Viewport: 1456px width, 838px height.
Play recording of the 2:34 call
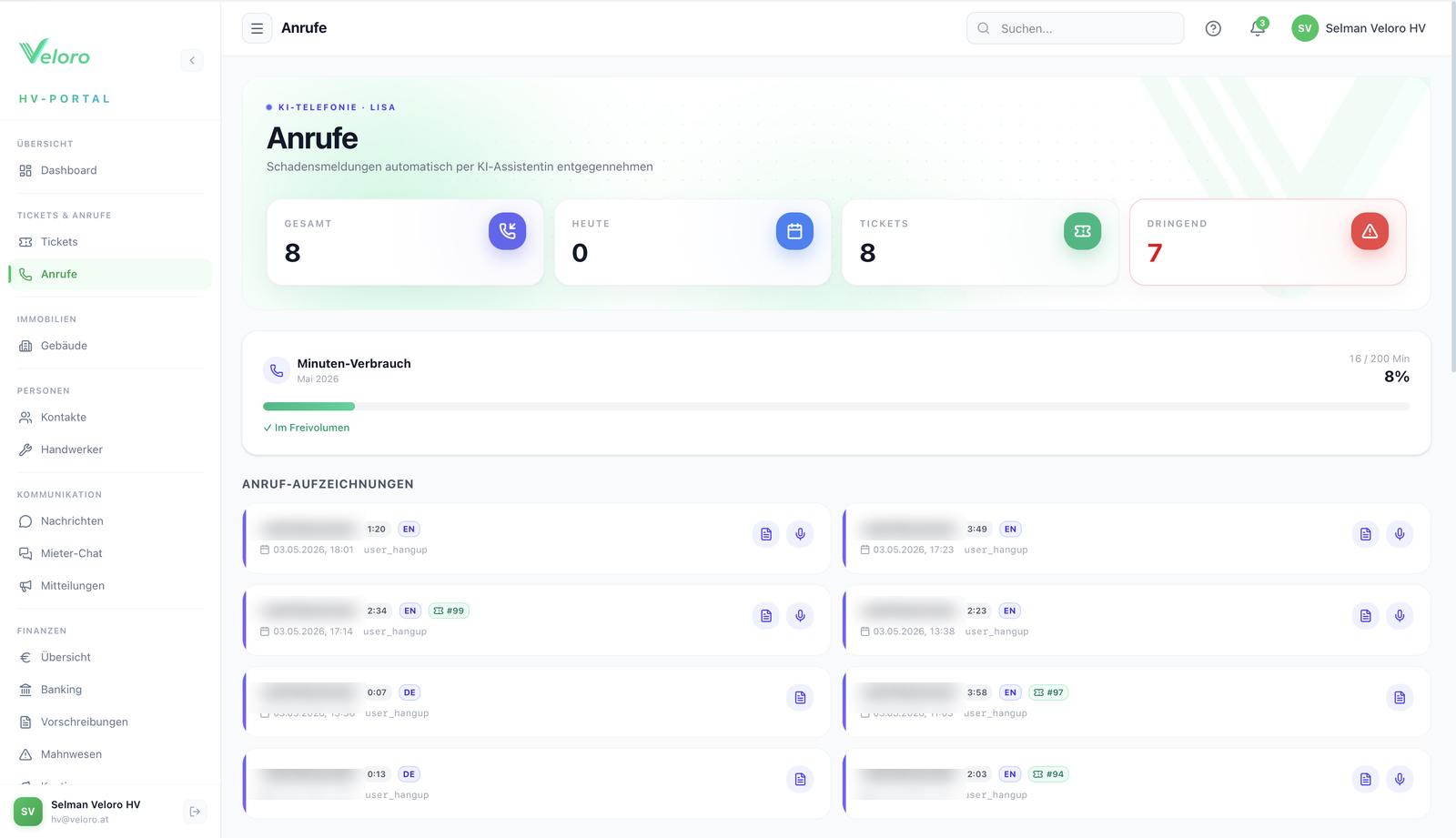(800, 616)
